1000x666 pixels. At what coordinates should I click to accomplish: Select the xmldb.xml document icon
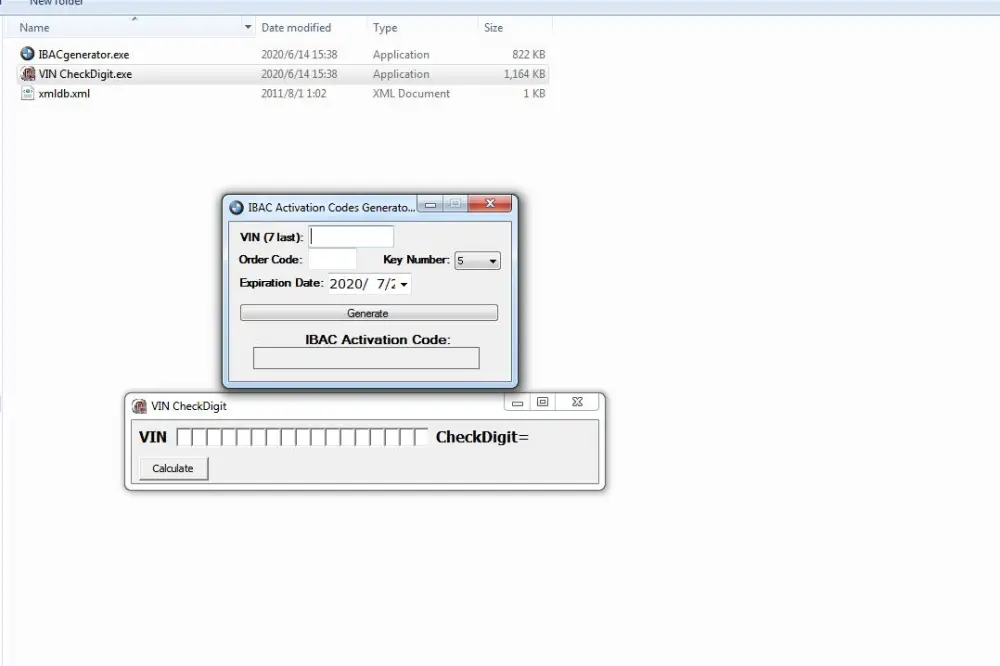[x=28, y=93]
